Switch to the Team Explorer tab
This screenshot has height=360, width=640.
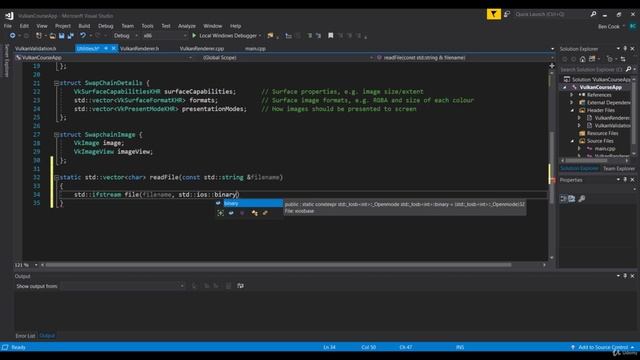pyautogui.click(x=619, y=169)
